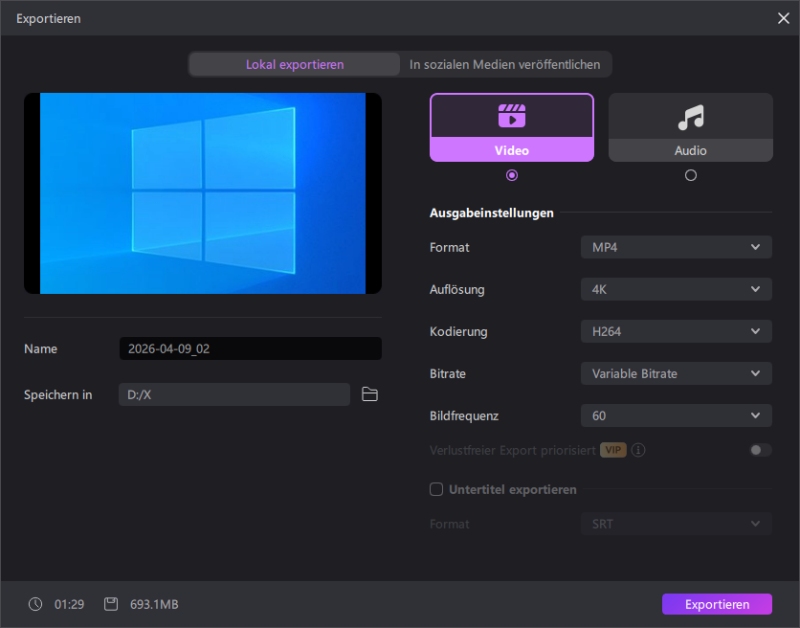The image size is (800, 628).
Task: Click the VIP badge
Action: [613, 450]
